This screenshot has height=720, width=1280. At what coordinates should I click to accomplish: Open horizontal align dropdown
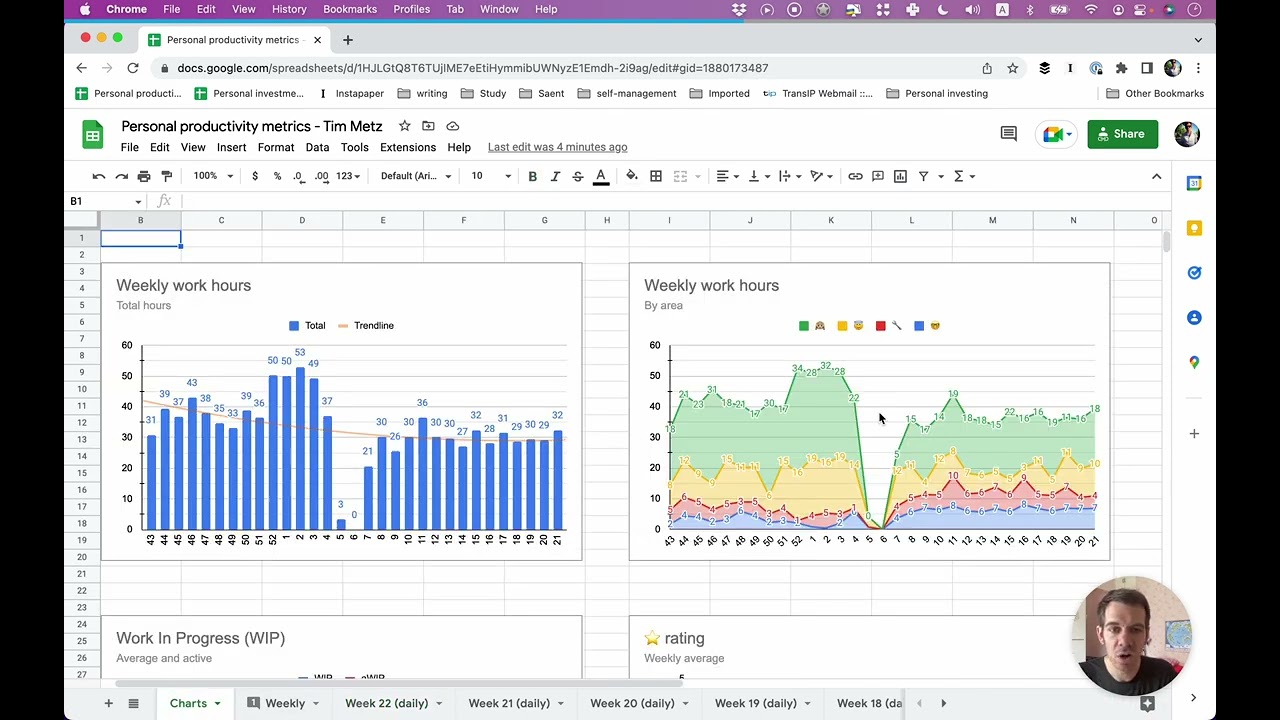point(727,176)
